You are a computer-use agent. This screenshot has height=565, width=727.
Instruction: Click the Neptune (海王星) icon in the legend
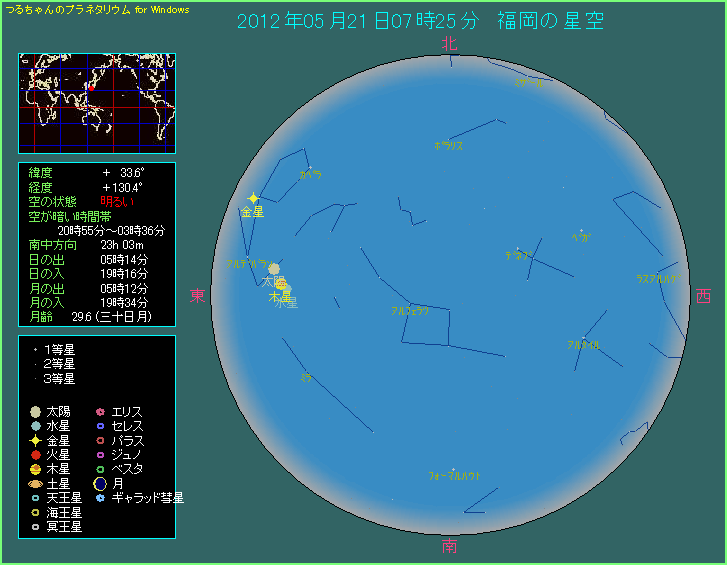(x=35, y=512)
